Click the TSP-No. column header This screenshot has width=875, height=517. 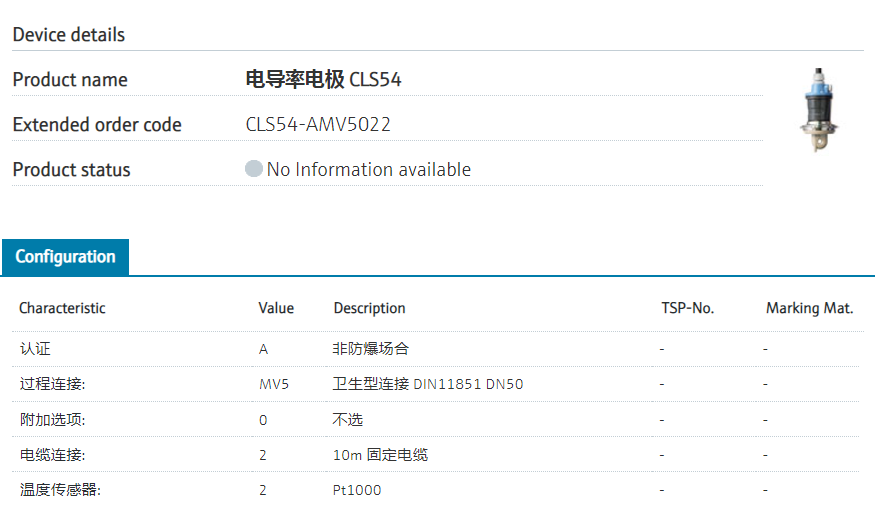(688, 308)
